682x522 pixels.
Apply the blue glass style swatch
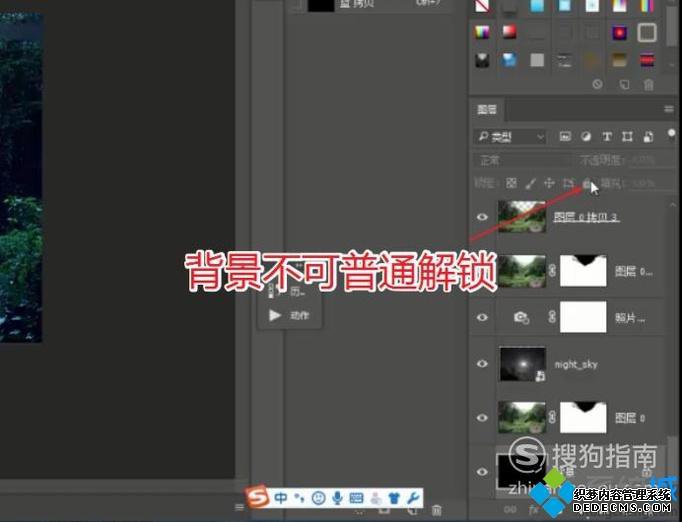[x=509, y=60]
